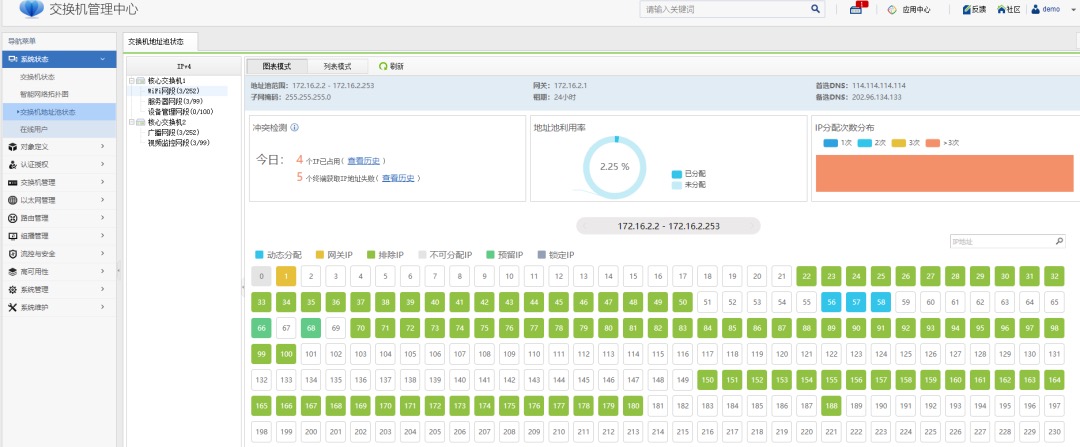This screenshot has height=447, width=1080.
Task: Expand the 对象定义 sidebar menu
Action: 58,147
